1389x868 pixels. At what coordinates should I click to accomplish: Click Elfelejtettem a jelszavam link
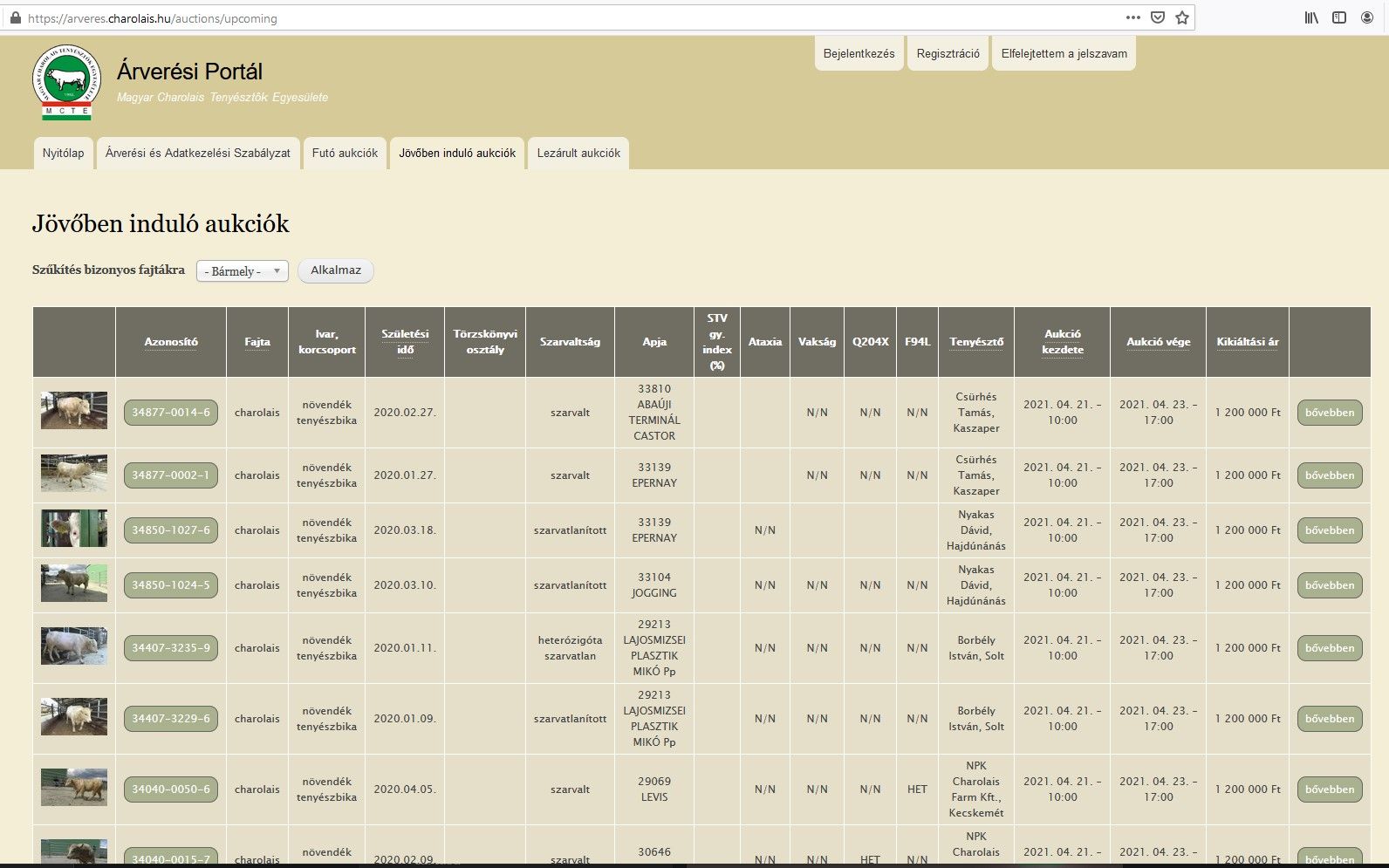(1064, 54)
